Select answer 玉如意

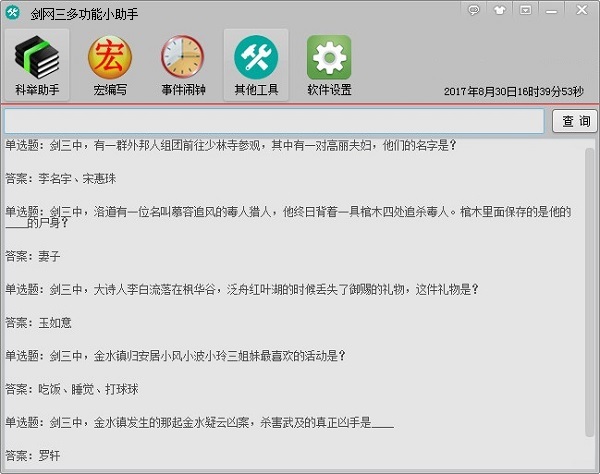pos(38,323)
